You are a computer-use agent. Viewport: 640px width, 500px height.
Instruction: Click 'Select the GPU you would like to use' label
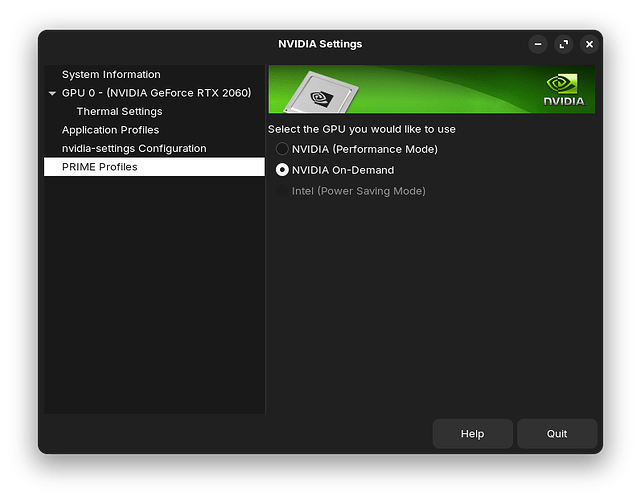(x=362, y=129)
